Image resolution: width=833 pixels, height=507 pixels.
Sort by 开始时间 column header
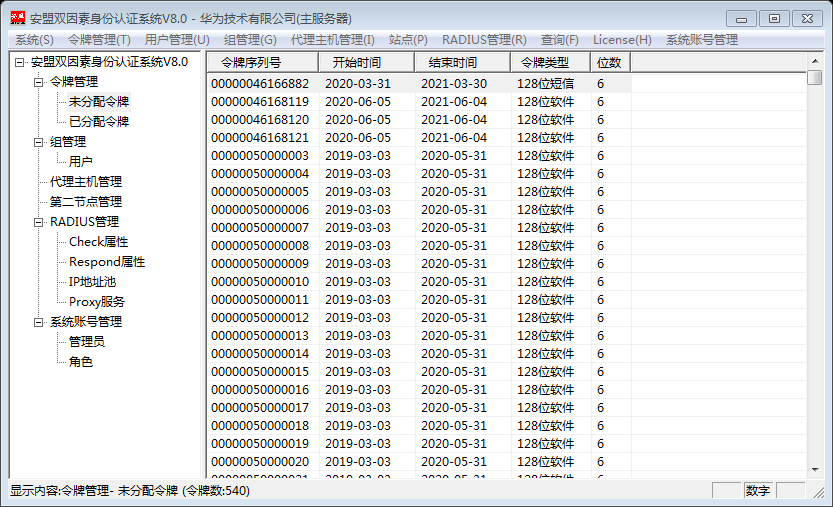click(x=367, y=63)
